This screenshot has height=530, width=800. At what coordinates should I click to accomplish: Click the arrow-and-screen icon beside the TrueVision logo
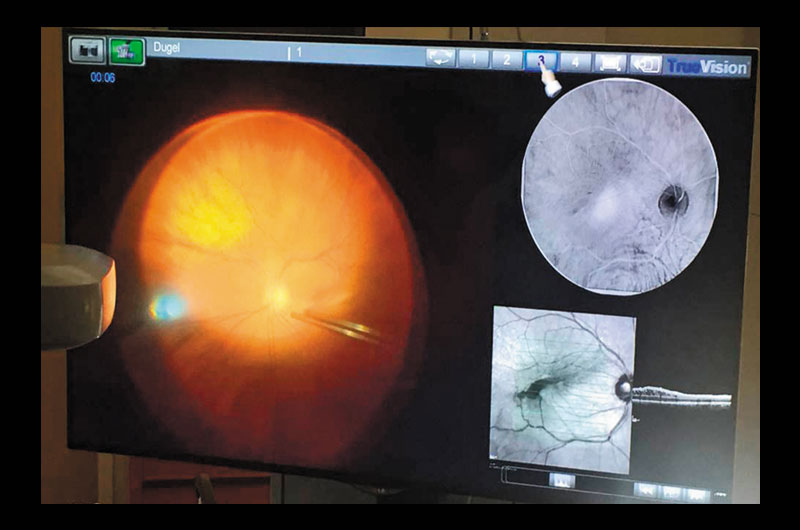tap(646, 64)
